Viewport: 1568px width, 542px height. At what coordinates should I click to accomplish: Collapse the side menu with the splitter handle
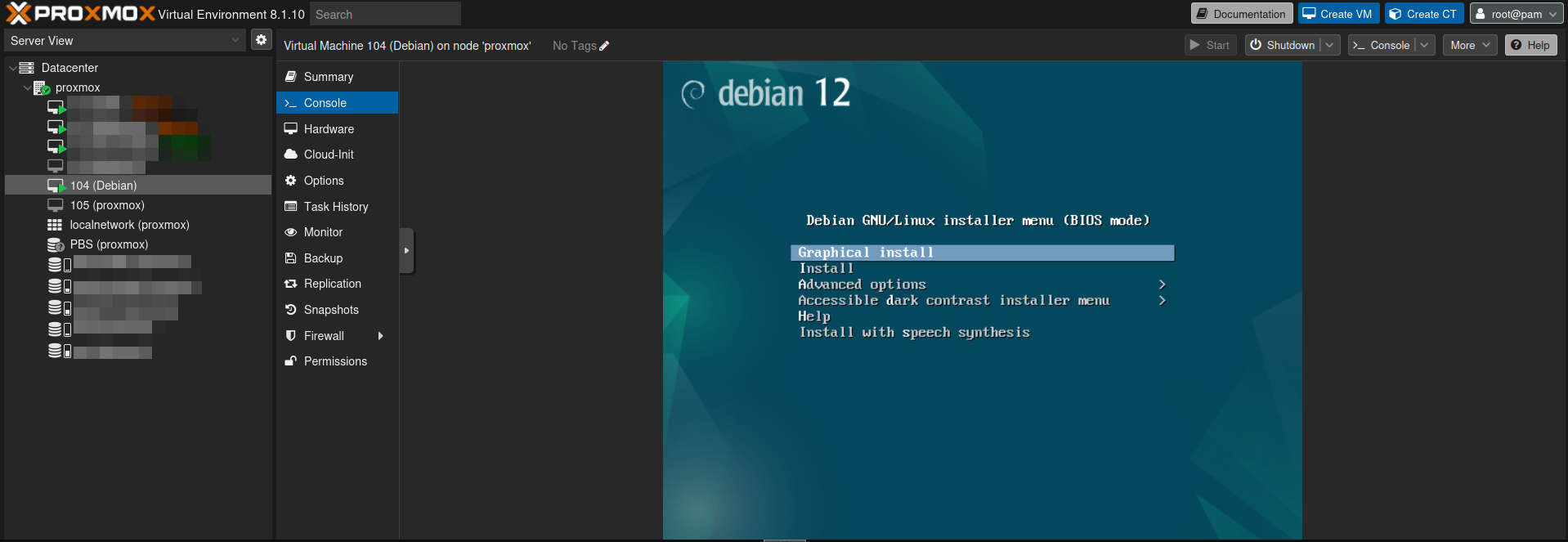(406, 251)
